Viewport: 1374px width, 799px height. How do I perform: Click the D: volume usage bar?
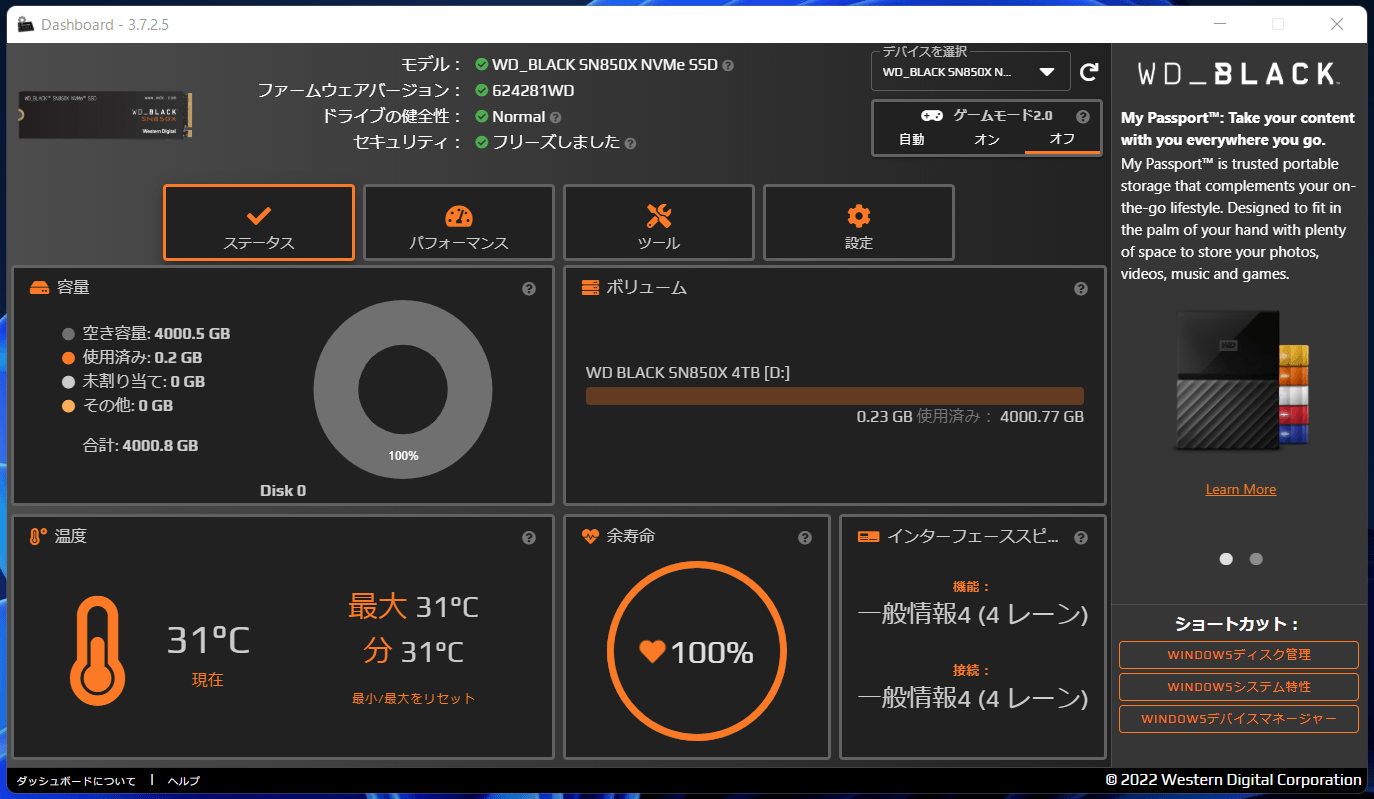coord(835,396)
